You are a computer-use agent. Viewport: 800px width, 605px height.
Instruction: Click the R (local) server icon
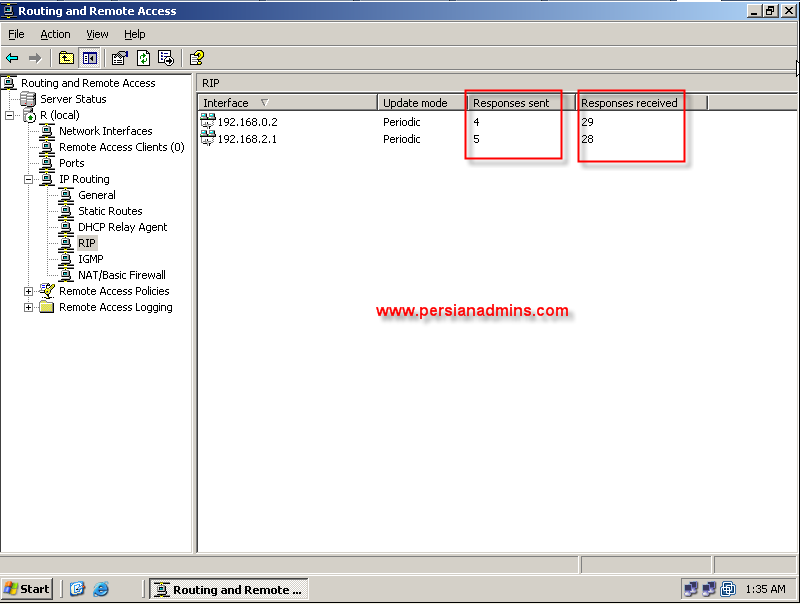tap(30, 115)
